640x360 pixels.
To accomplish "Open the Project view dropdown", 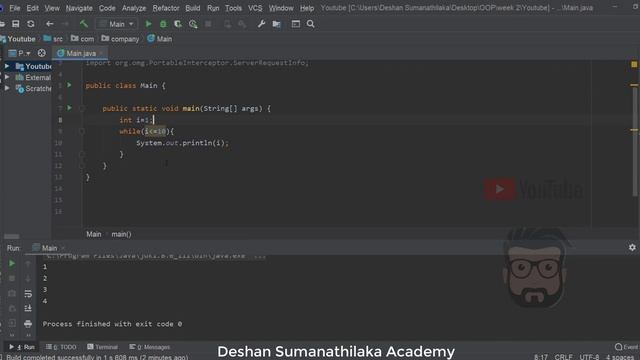I will tap(20, 53).
